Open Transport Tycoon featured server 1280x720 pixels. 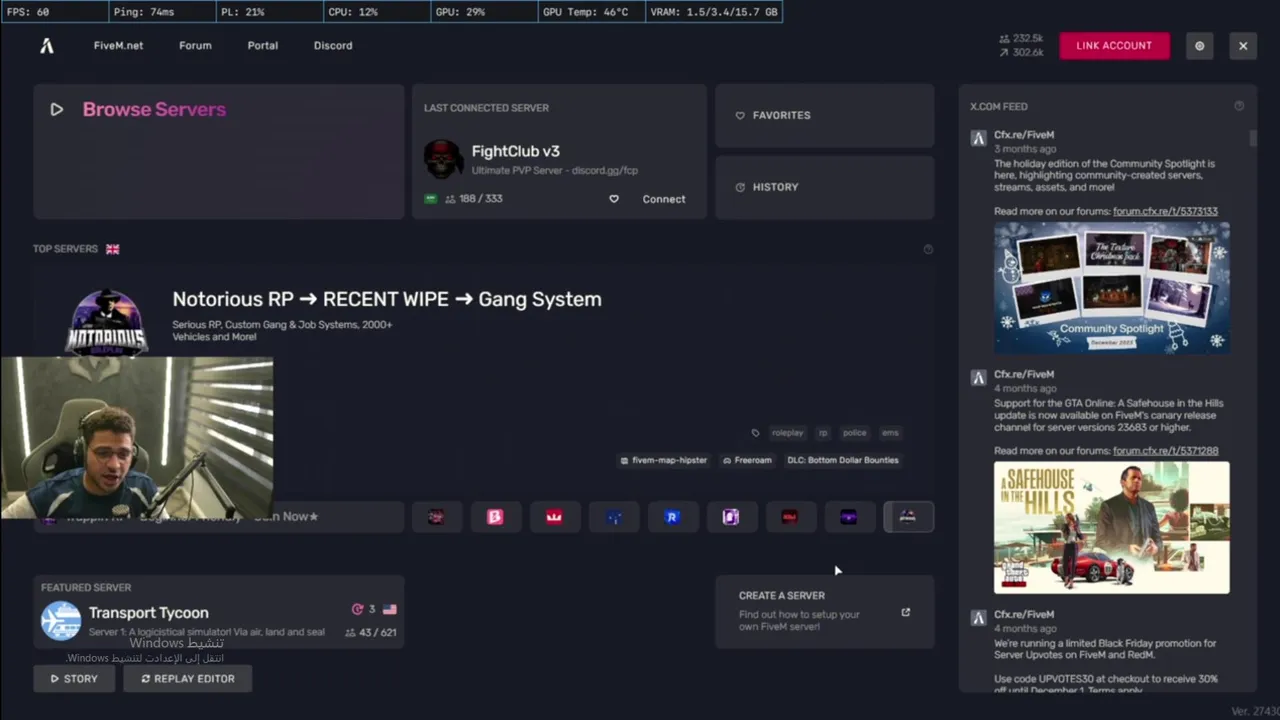(x=219, y=611)
